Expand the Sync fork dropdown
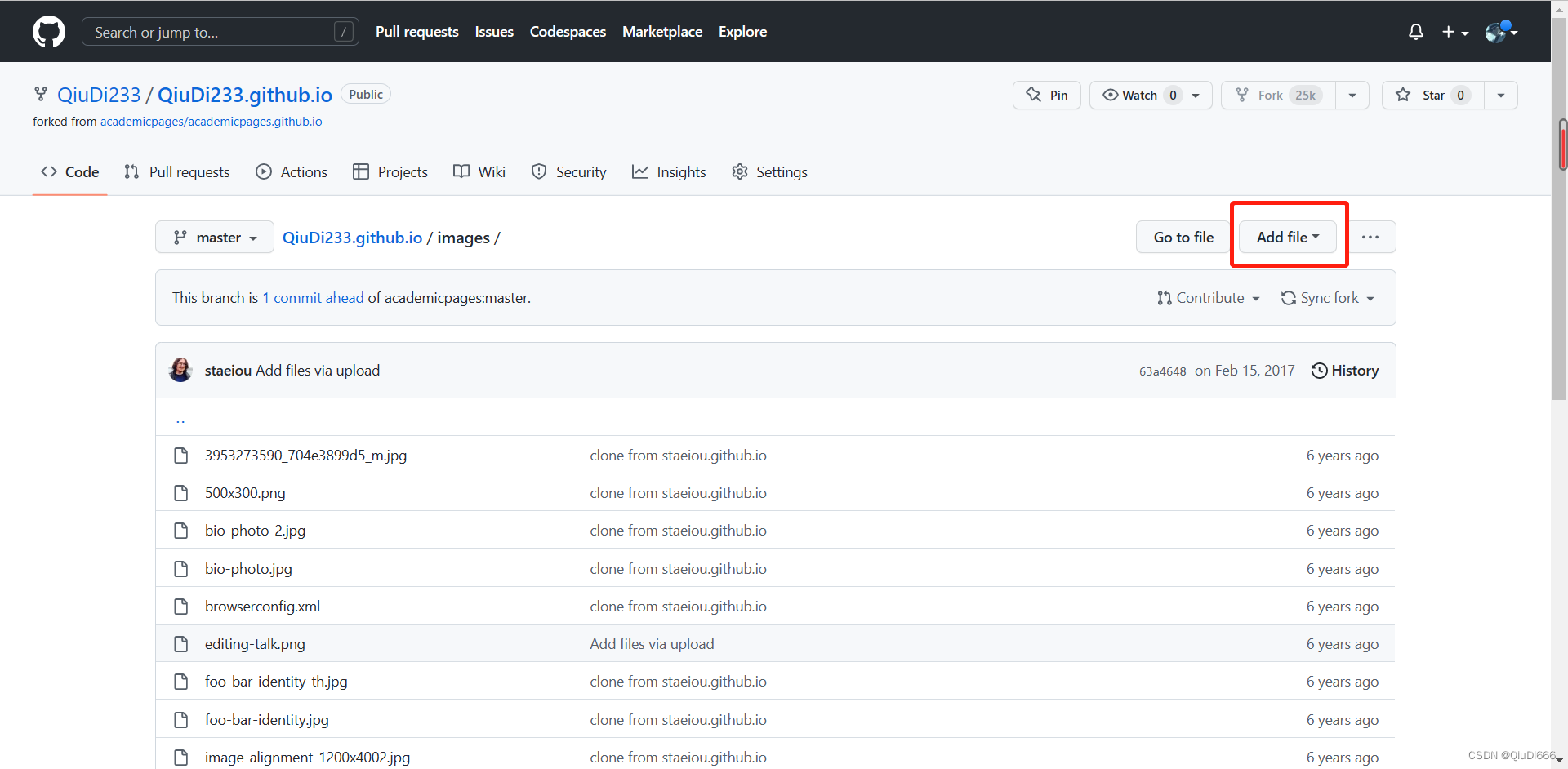The width and height of the screenshot is (1568, 769). [1327, 298]
